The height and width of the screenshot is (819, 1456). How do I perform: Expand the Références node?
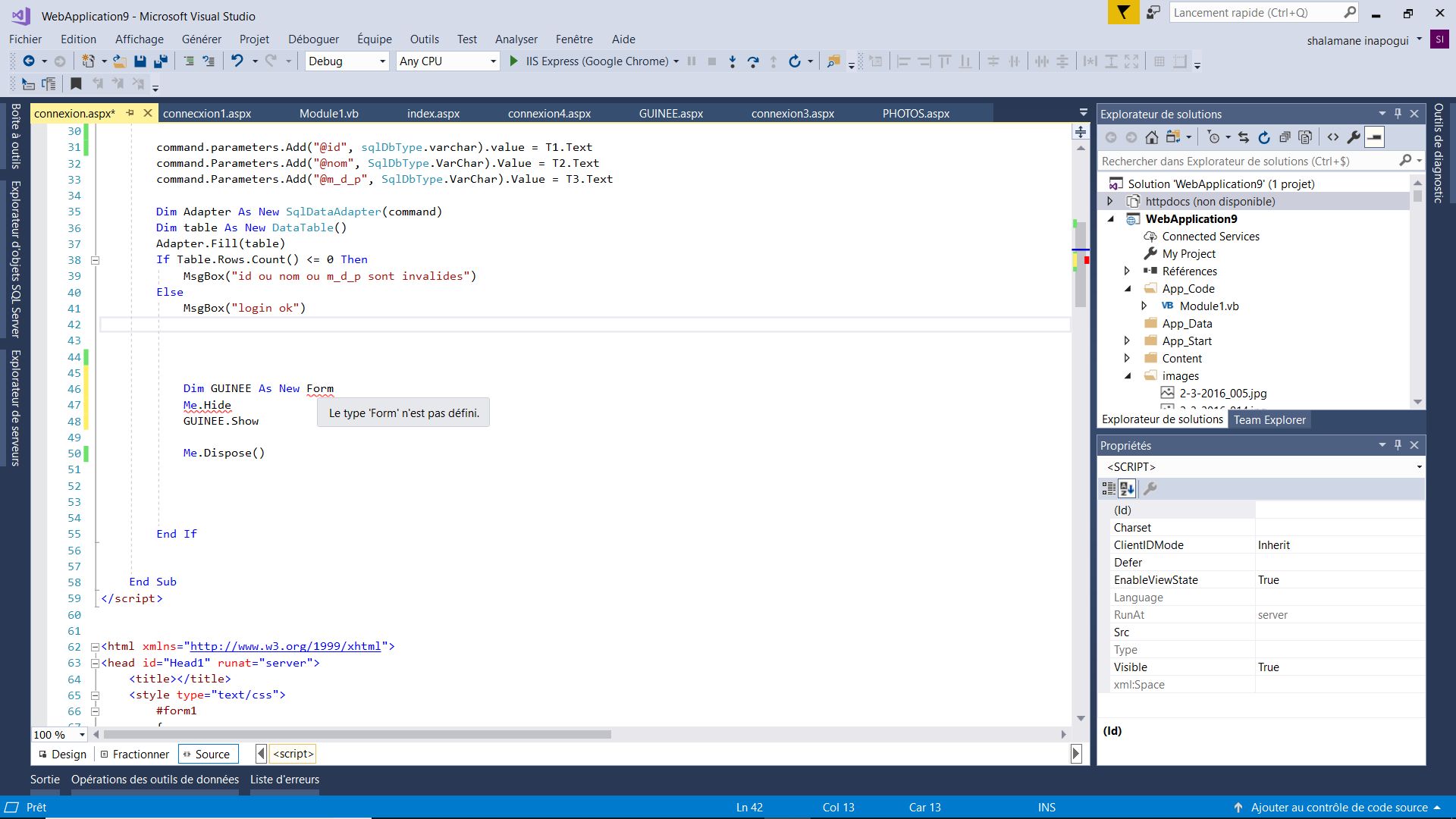click(1127, 271)
